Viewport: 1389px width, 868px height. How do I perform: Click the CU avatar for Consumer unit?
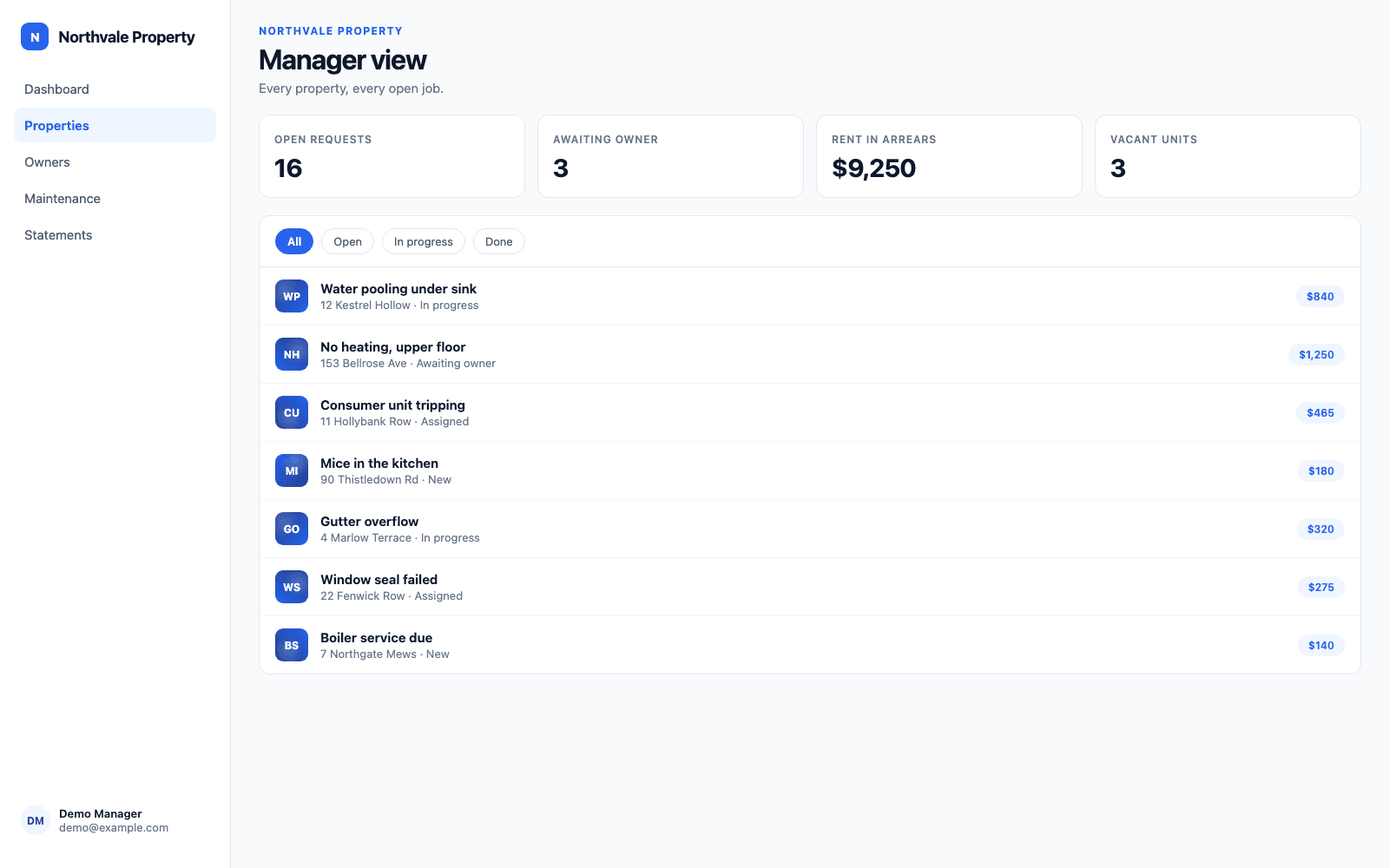(292, 412)
